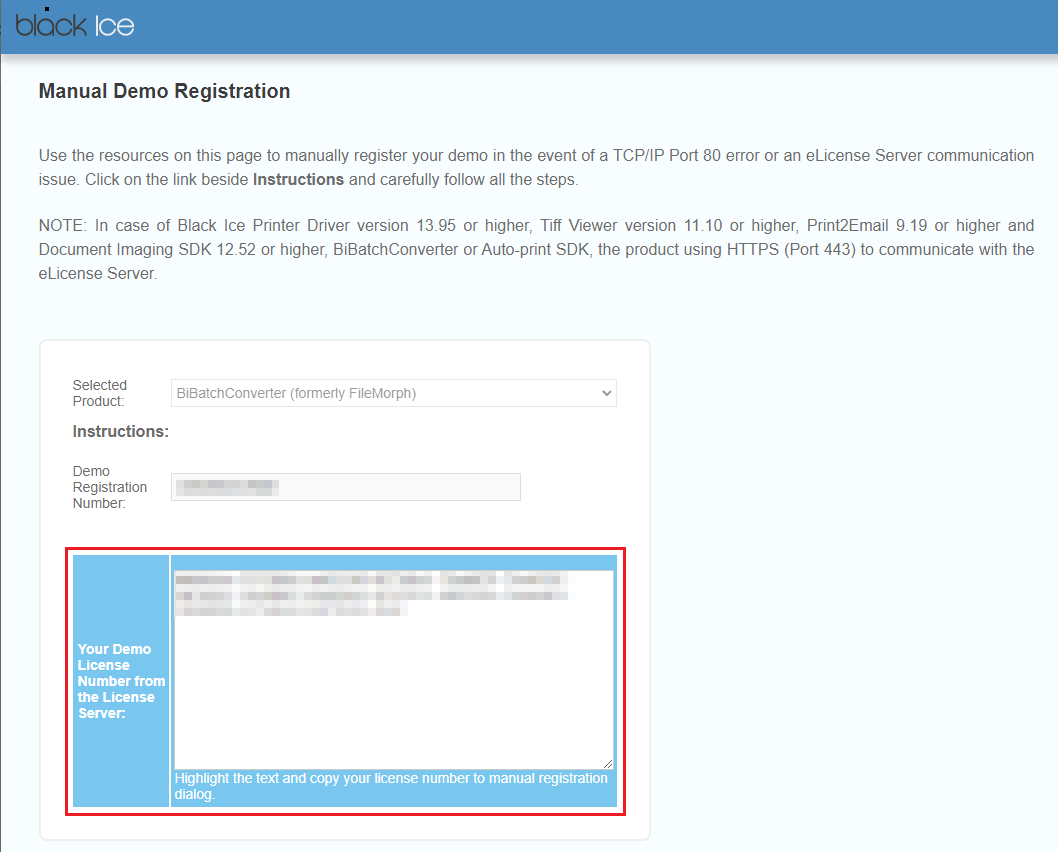Image resolution: width=1058 pixels, height=852 pixels.
Task: Click the Selected Product: label
Action: coord(100,393)
